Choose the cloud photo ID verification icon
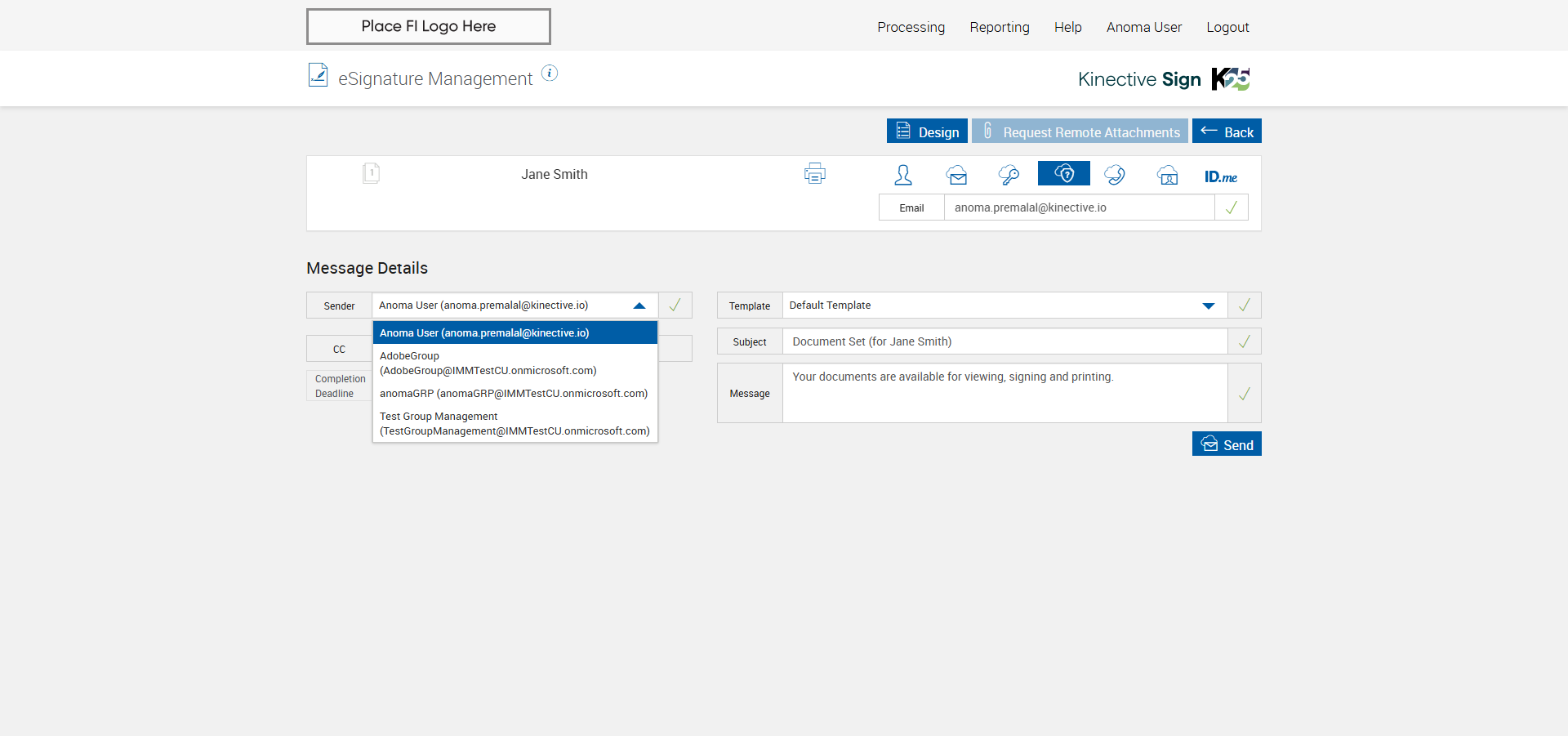1568x736 pixels. click(x=1168, y=175)
